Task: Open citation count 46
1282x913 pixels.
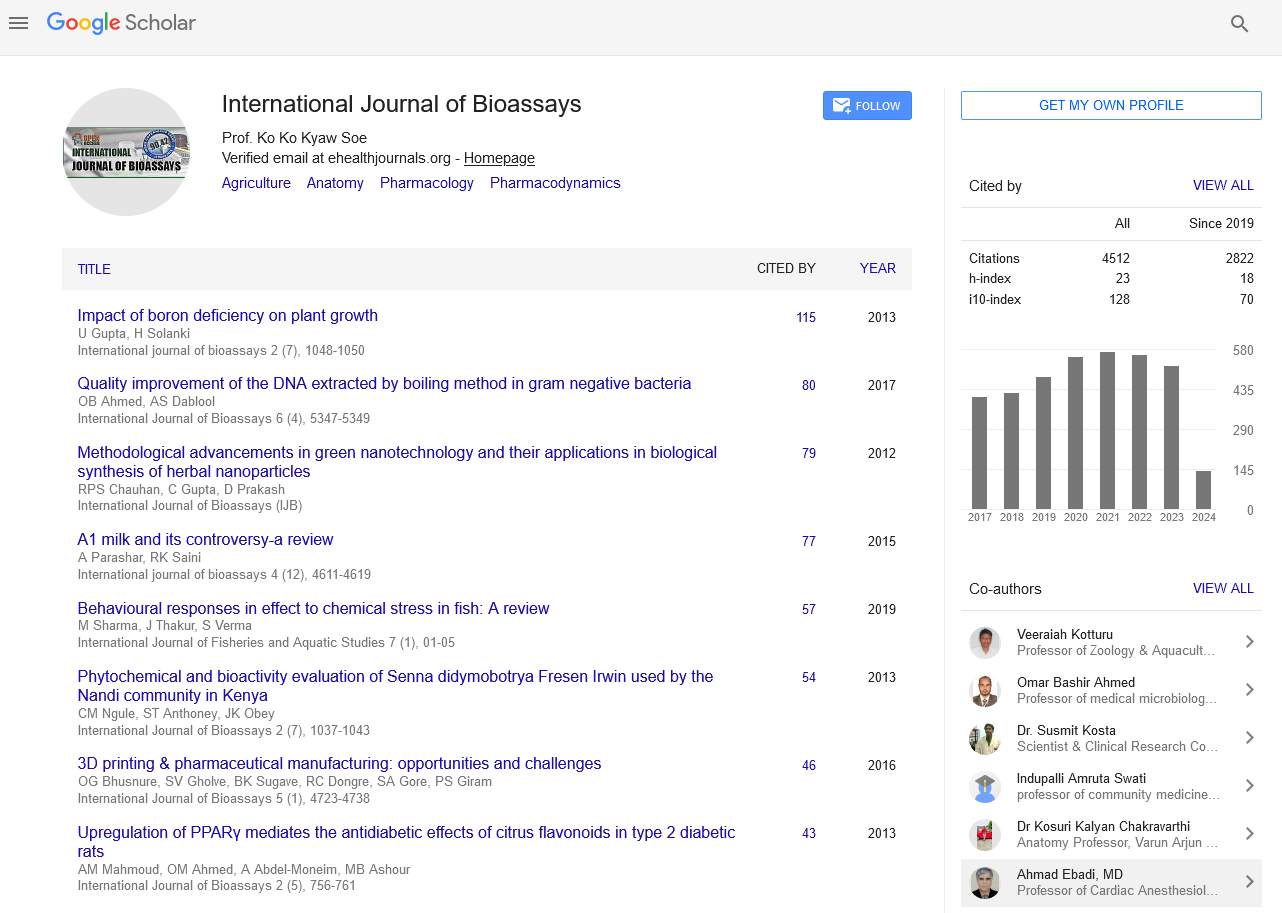Action: 809,765
